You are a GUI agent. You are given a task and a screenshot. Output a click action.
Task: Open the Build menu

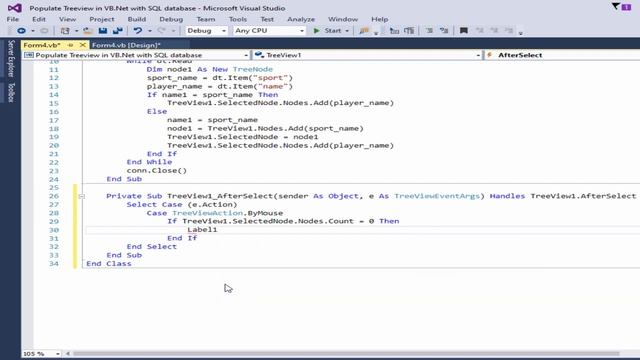137,19
